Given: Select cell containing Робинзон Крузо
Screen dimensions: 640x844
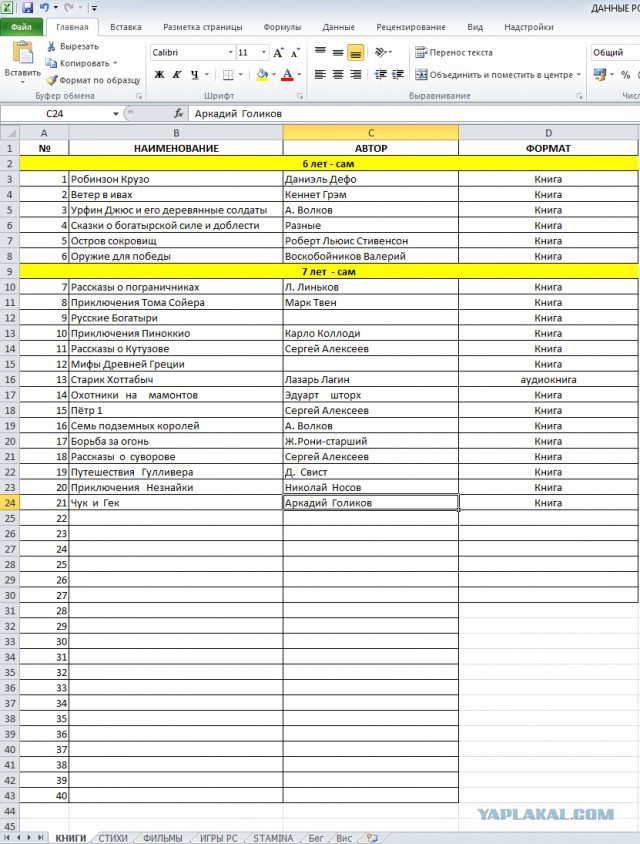Looking at the screenshot, I should pos(176,179).
